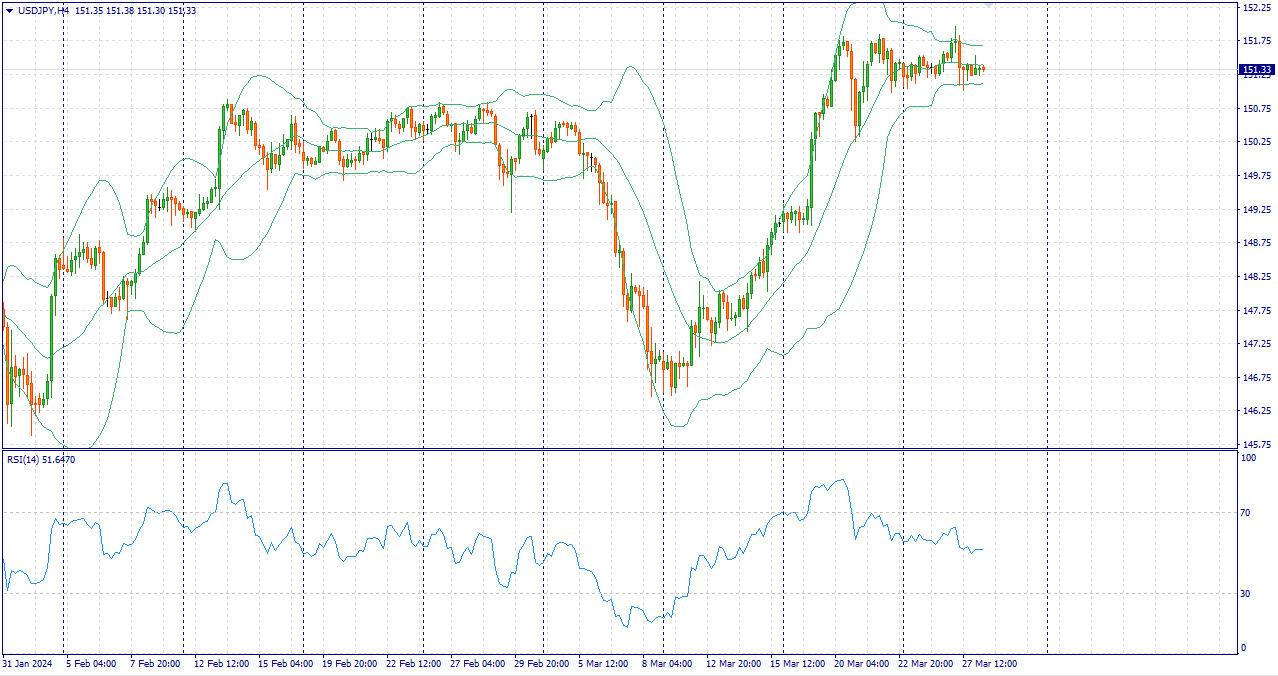
Task: Select the 151.33 current price tag
Action: pos(1256,70)
